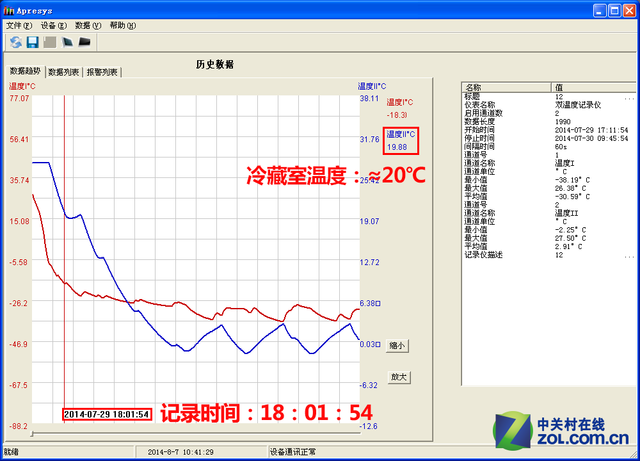Click the left axis label 15.08
The width and height of the screenshot is (640, 461).
coord(19,221)
